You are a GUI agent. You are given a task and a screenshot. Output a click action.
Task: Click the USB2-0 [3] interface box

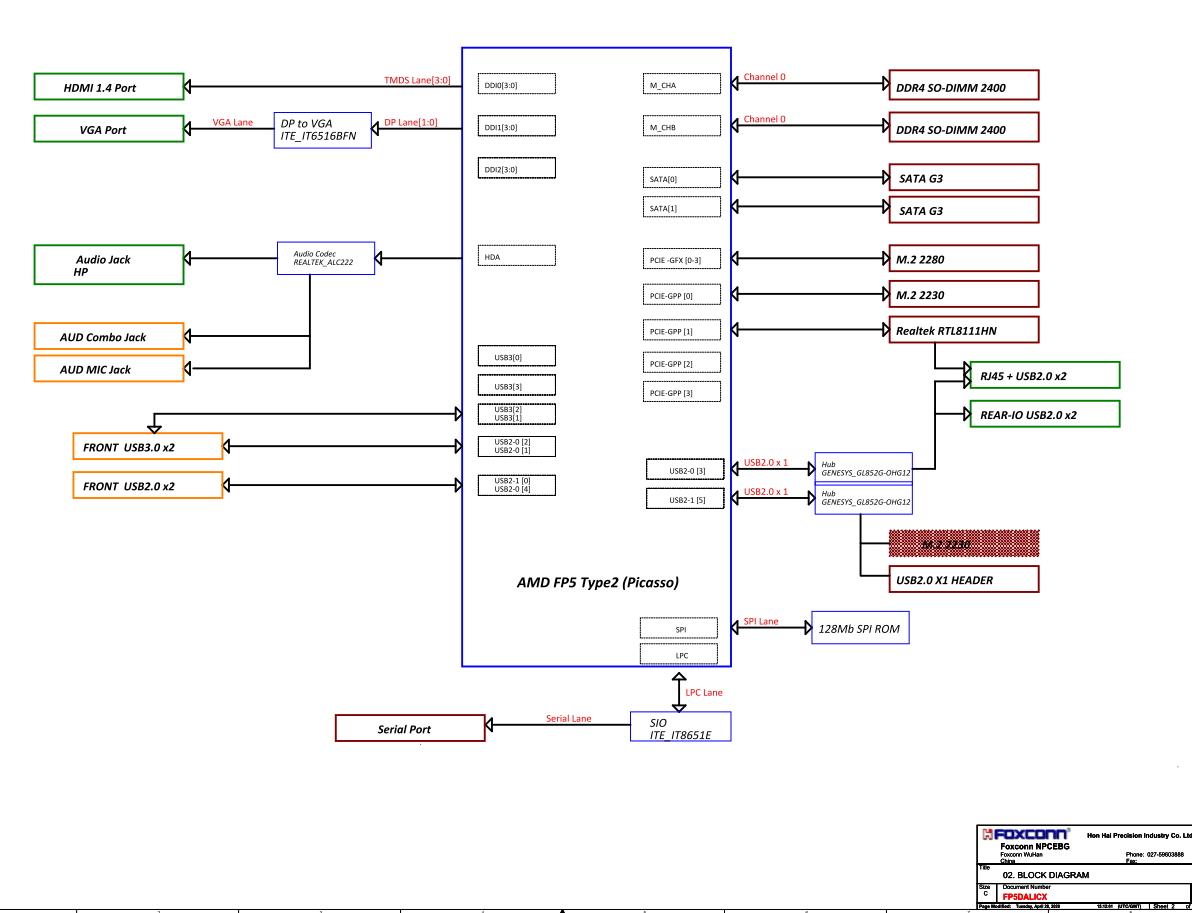point(685,470)
